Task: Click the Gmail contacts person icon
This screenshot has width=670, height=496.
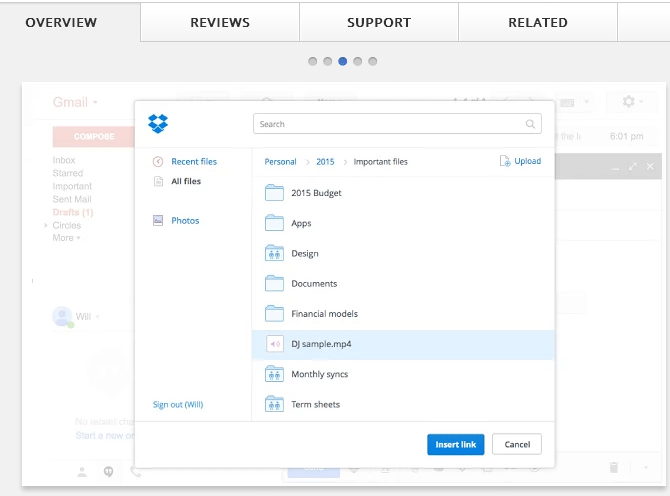Action: (x=82, y=472)
